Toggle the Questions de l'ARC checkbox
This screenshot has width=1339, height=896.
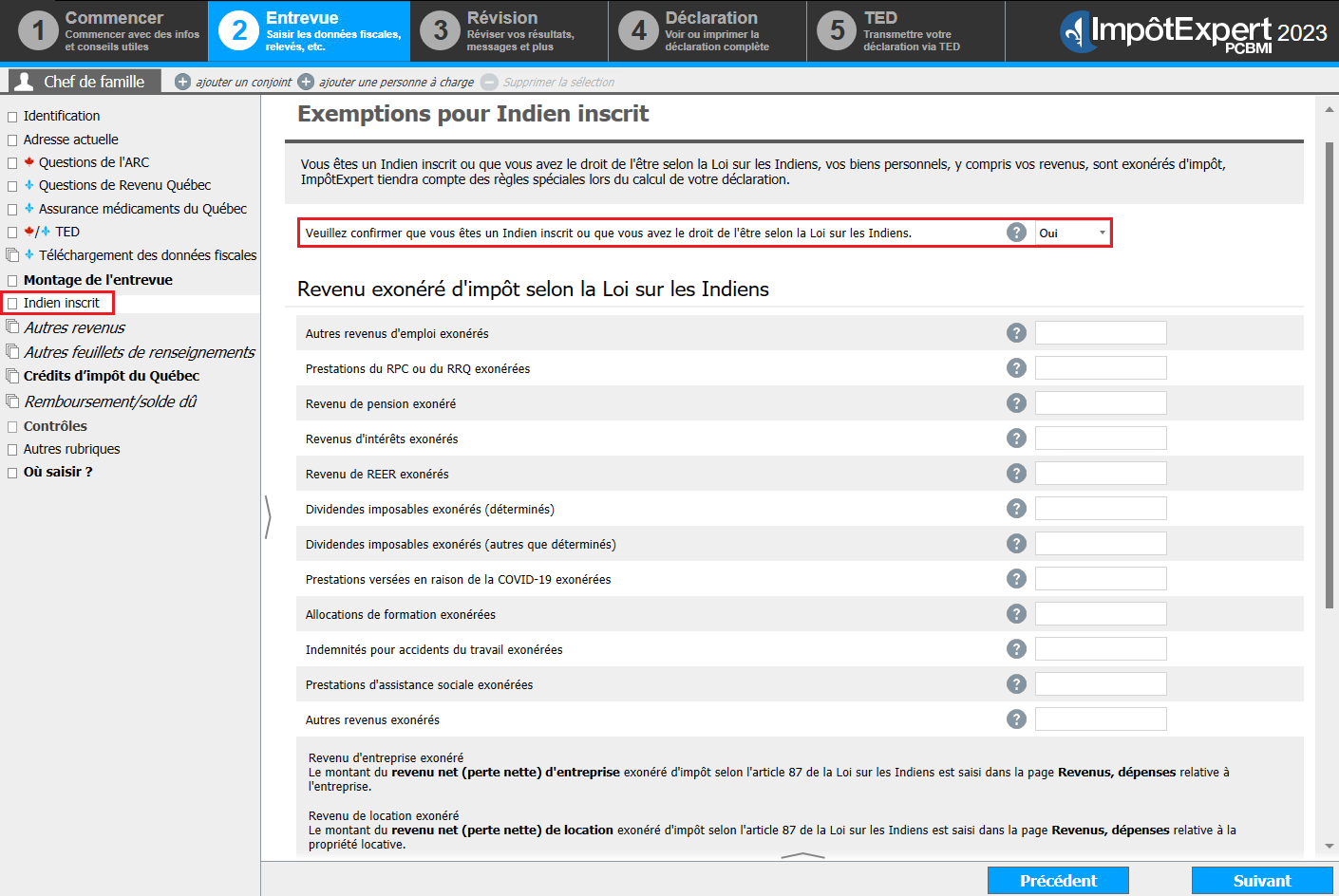tap(12, 163)
